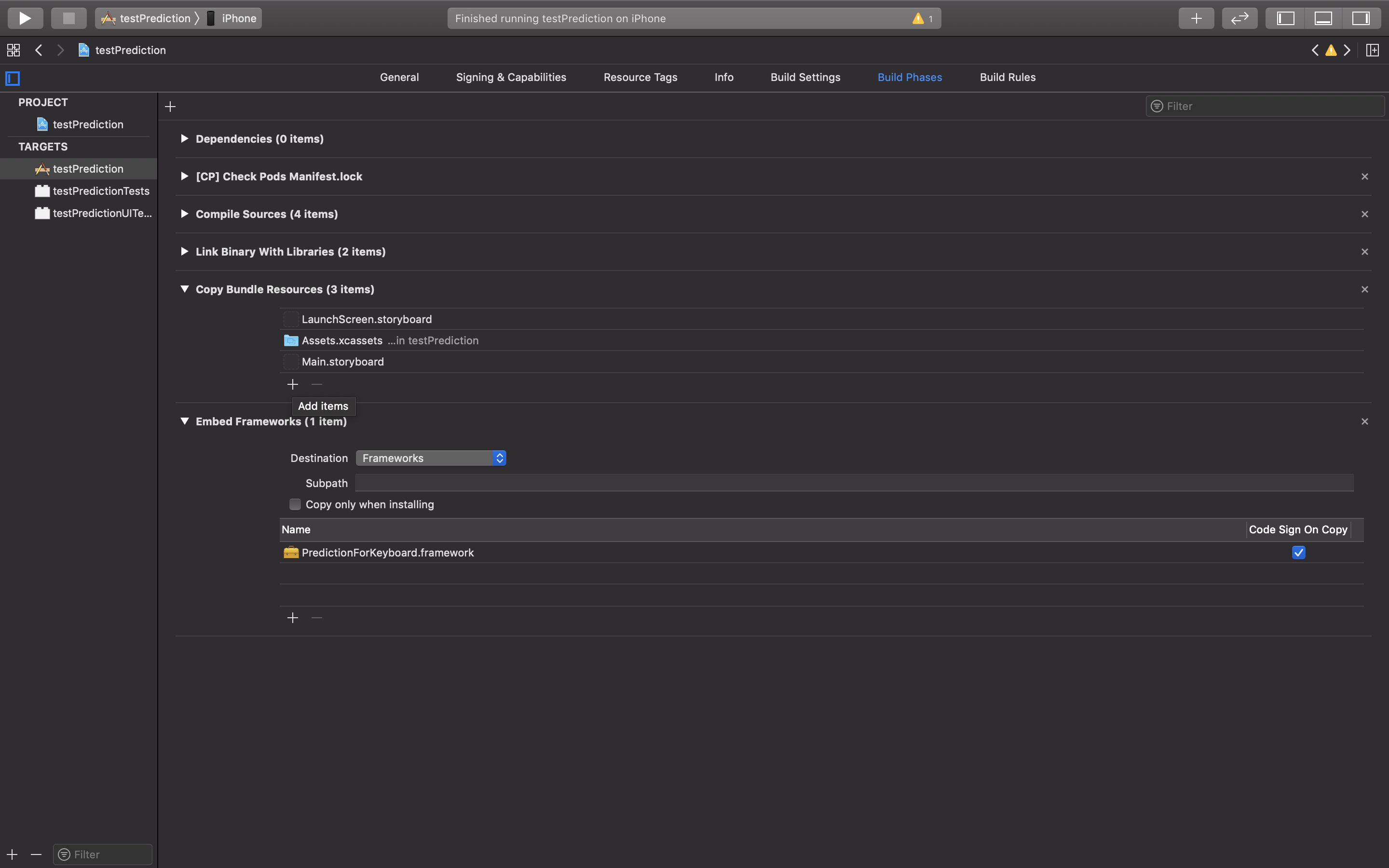Select Assets.xcassets in bundle resources
This screenshot has width=1389, height=868.
click(x=821, y=340)
